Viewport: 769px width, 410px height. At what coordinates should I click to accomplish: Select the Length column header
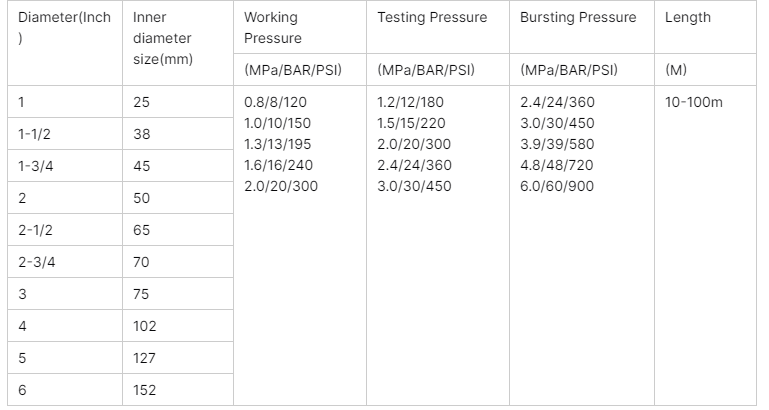pyautogui.click(x=705, y=27)
